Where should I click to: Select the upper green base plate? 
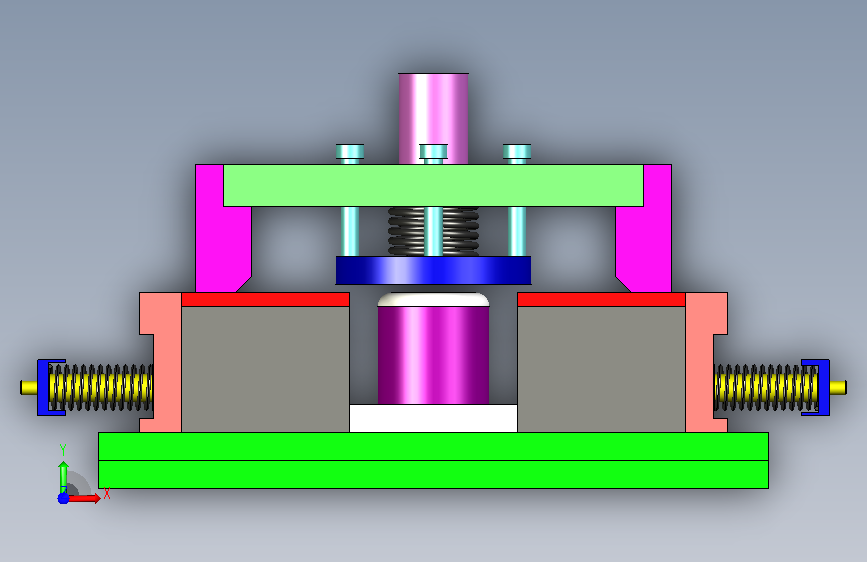tap(434, 446)
